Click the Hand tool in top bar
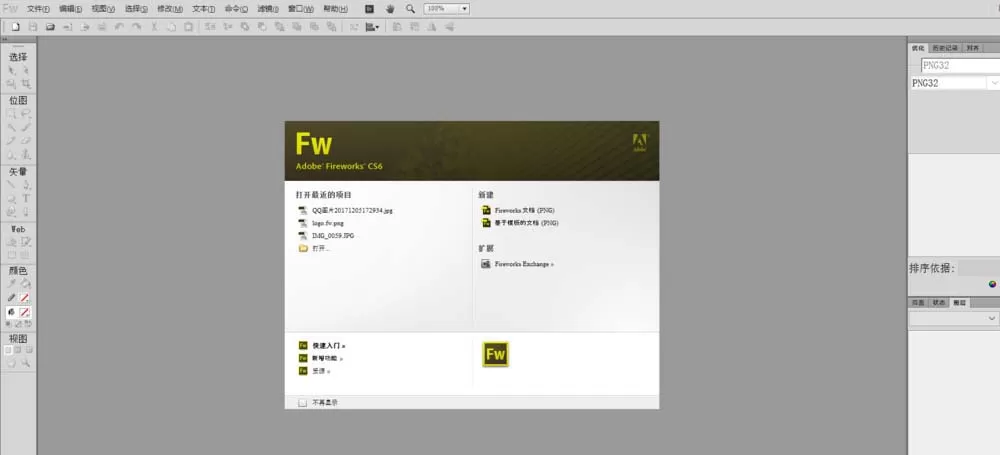This screenshot has height=455, width=1000. [390, 9]
